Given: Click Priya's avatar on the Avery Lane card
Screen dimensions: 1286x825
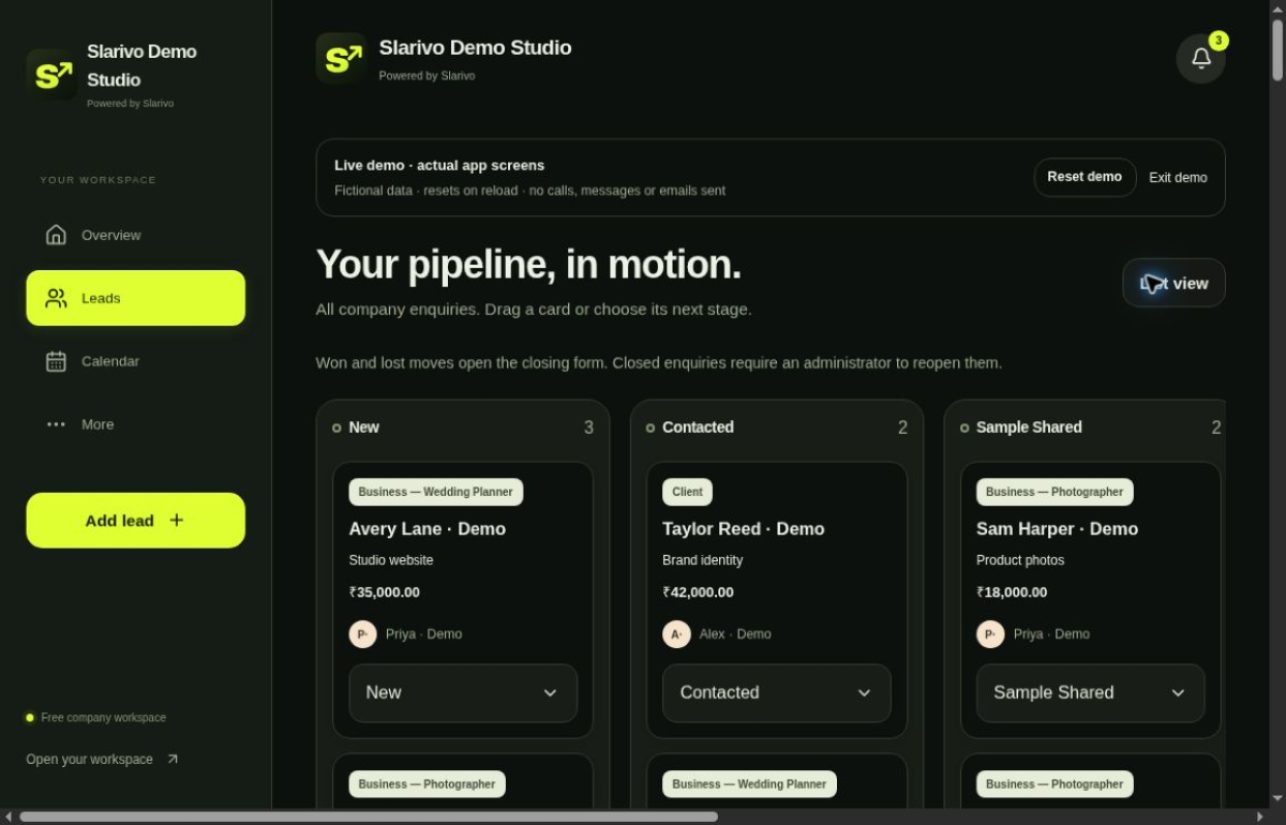Looking at the screenshot, I should coord(363,634).
